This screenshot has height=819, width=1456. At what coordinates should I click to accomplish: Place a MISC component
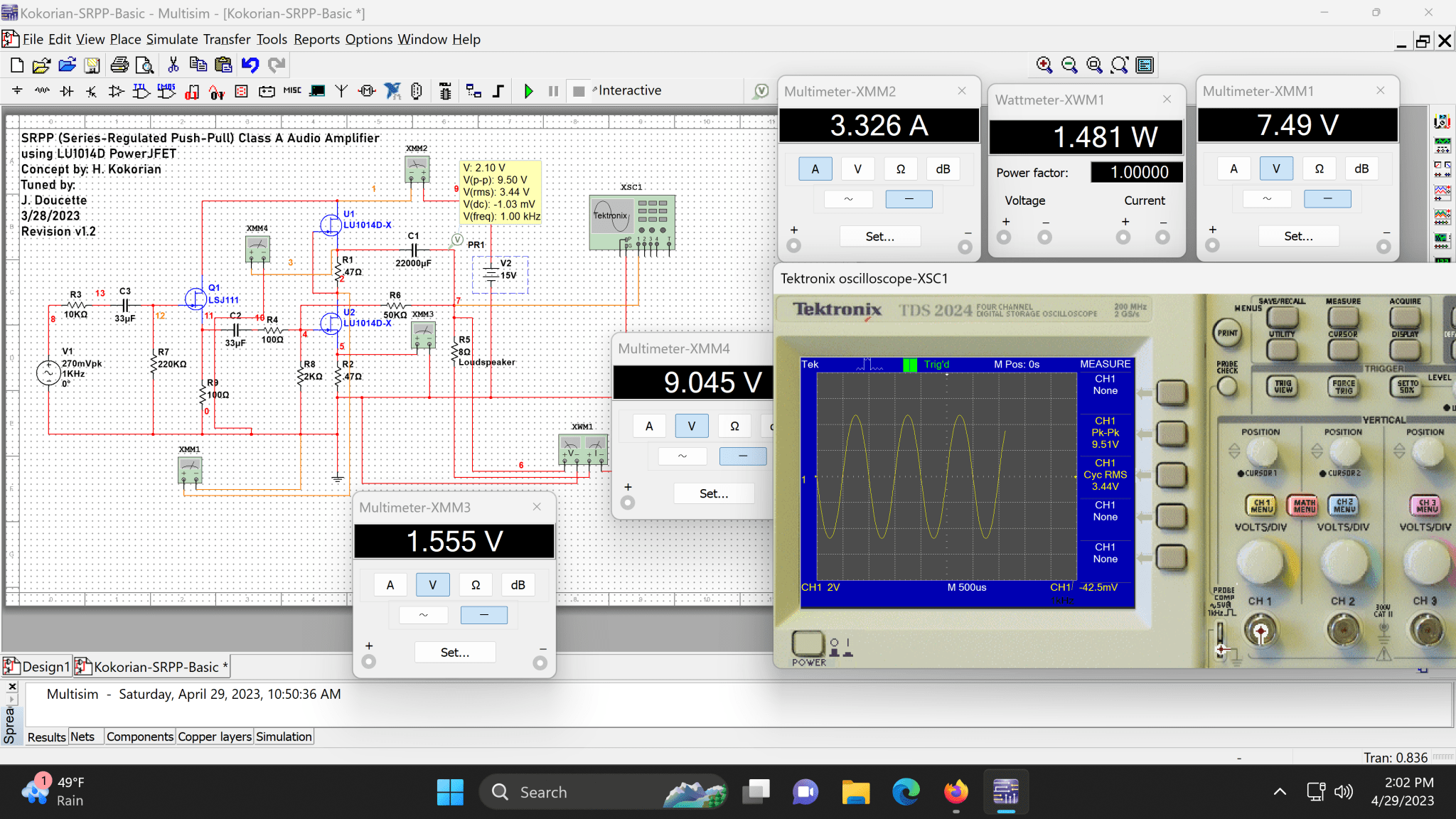(292, 91)
